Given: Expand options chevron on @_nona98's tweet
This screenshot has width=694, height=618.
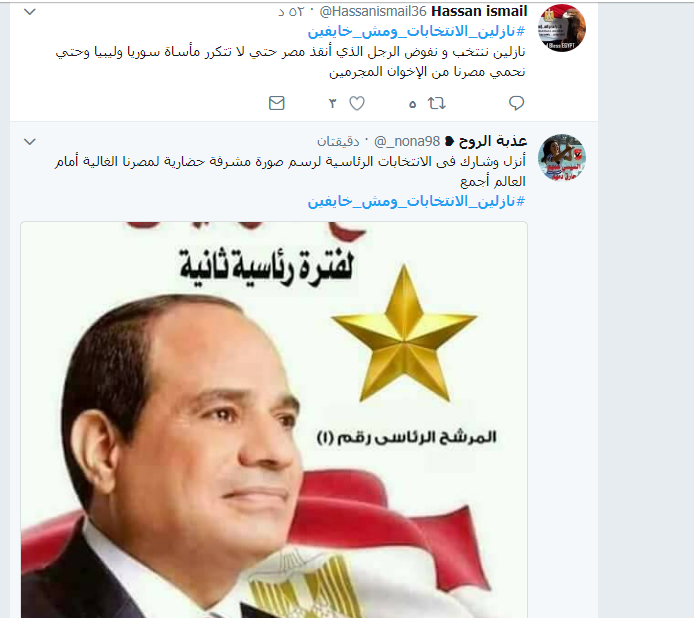Looking at the screenshot, I should coord(30,142).
